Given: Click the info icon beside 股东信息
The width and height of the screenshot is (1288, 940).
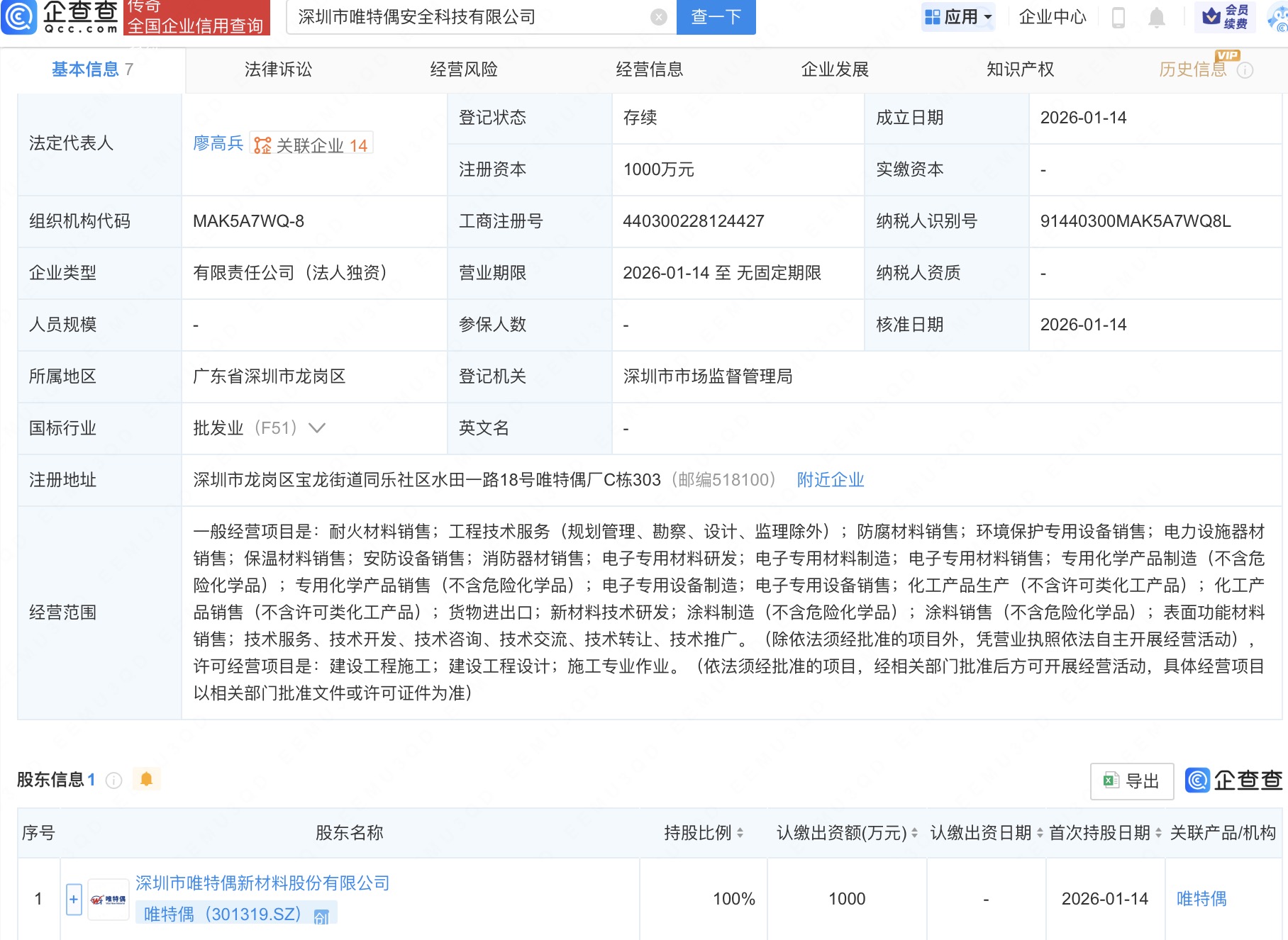Looking at the screenshot, I should [113, 779].
